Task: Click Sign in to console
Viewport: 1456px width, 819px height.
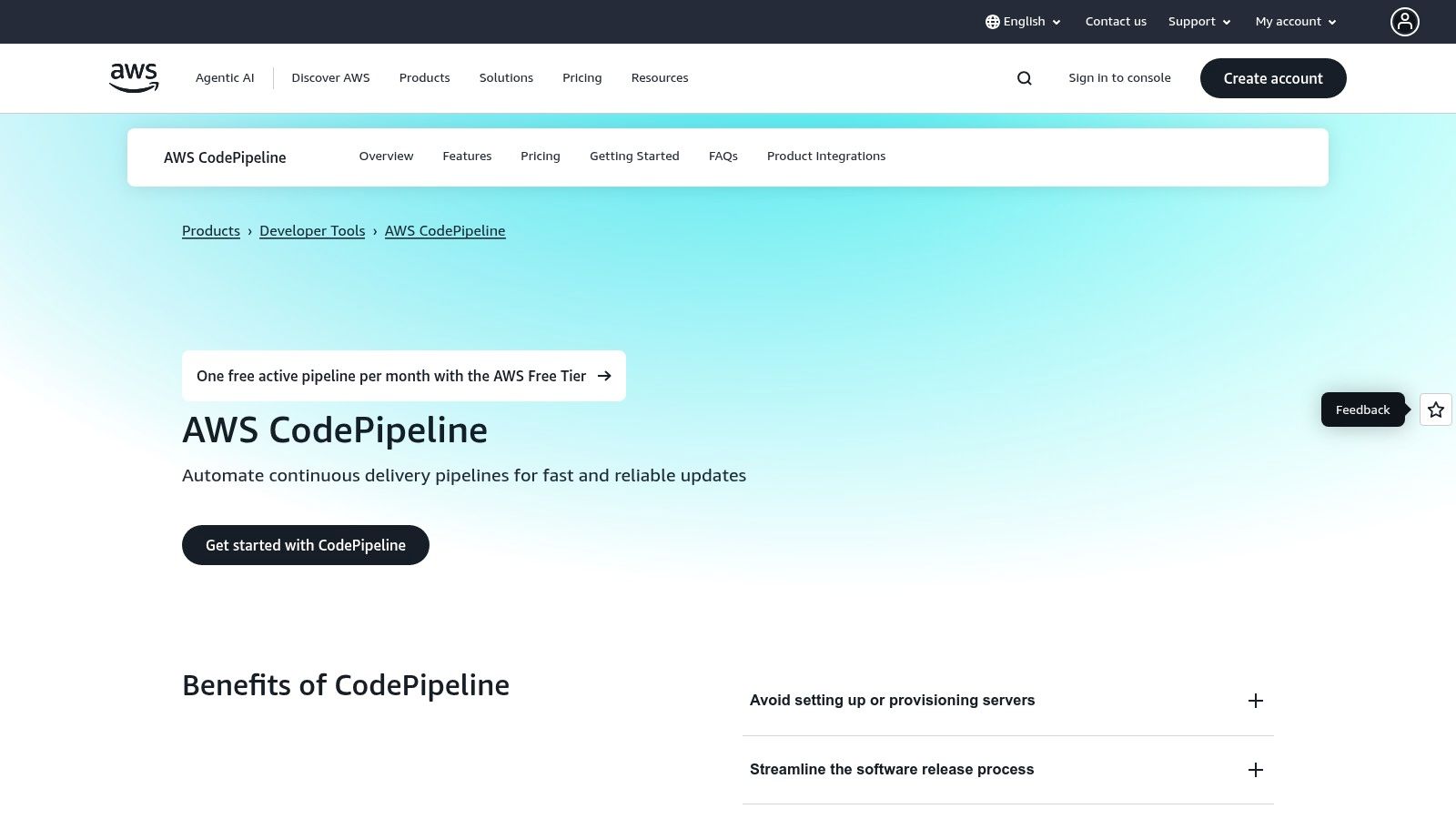Action: tap(1119, 78)
